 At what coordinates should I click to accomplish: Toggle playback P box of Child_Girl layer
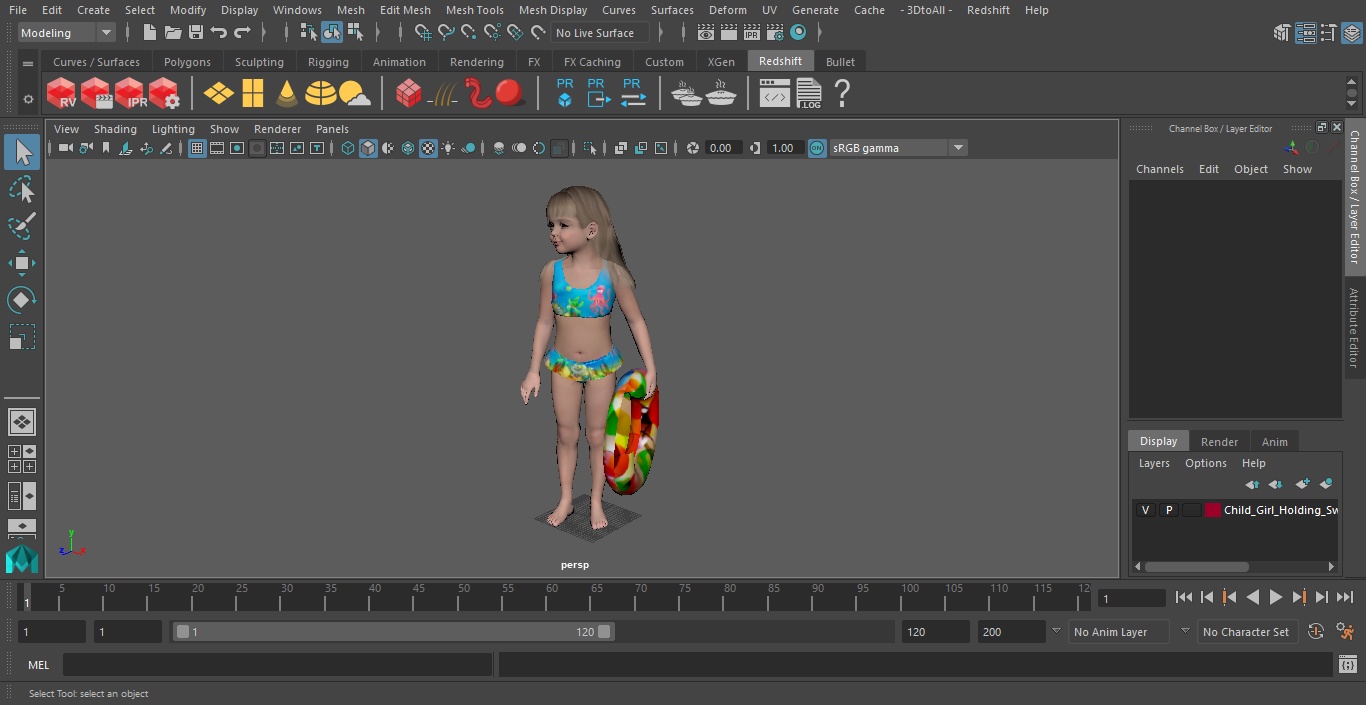(x=1168, y=510)
